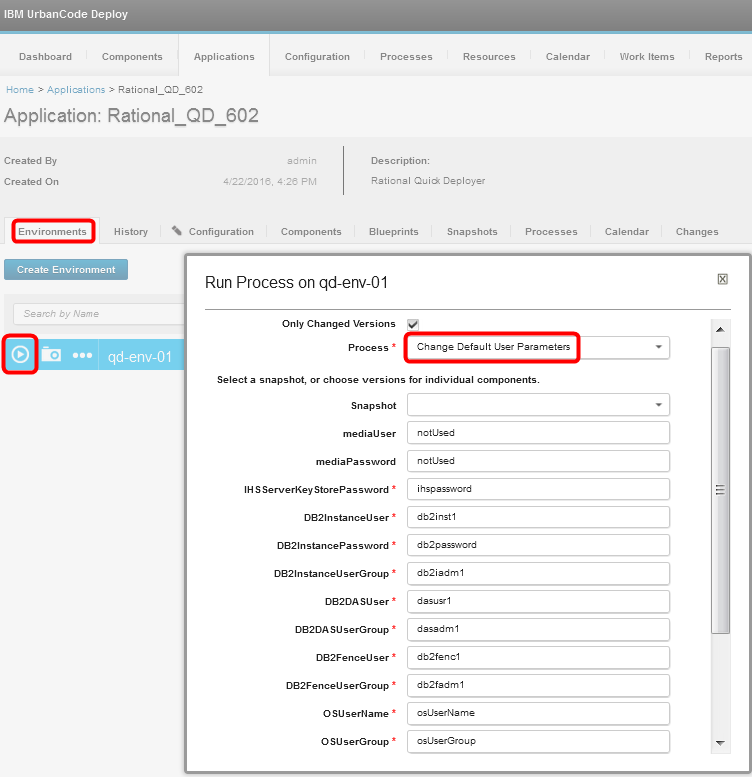Click the Create Environment button
752x777 pixels.
[66, 269]
